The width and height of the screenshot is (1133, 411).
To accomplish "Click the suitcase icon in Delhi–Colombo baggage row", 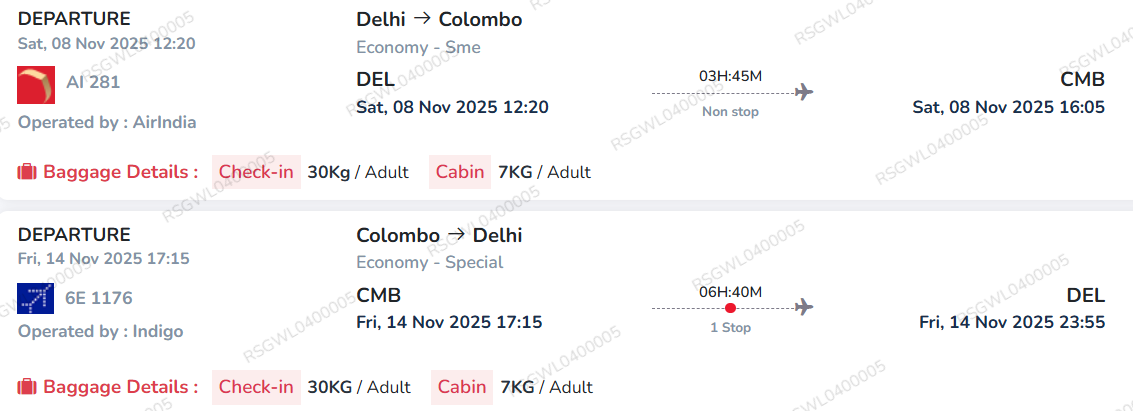I will 27,172.
